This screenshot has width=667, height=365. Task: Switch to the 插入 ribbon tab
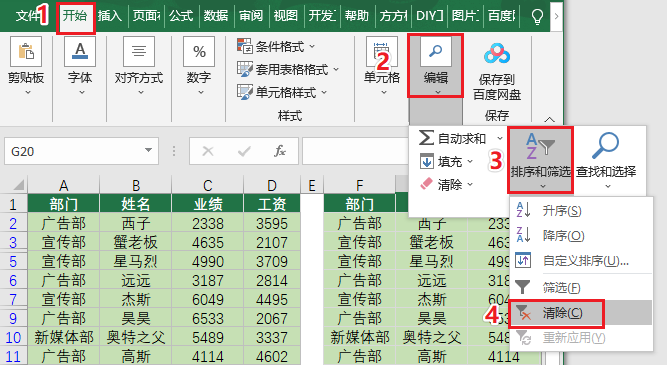[x=110, y=16]
